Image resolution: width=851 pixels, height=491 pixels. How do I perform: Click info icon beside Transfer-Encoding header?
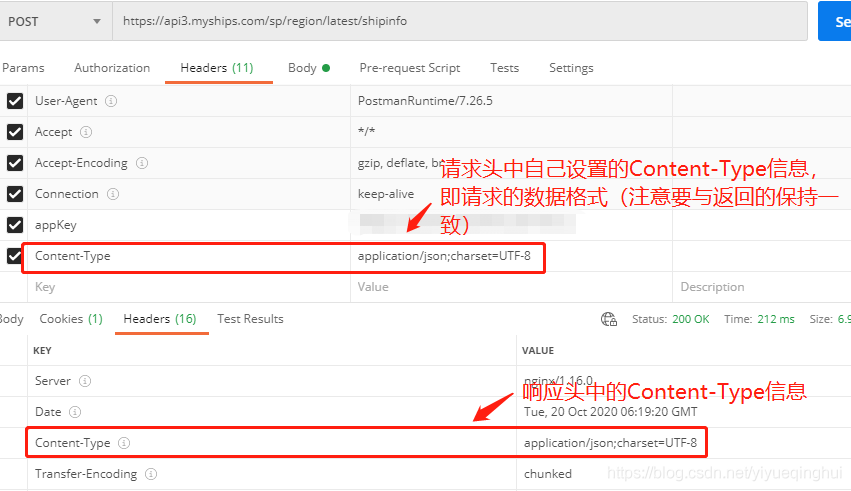151,474
